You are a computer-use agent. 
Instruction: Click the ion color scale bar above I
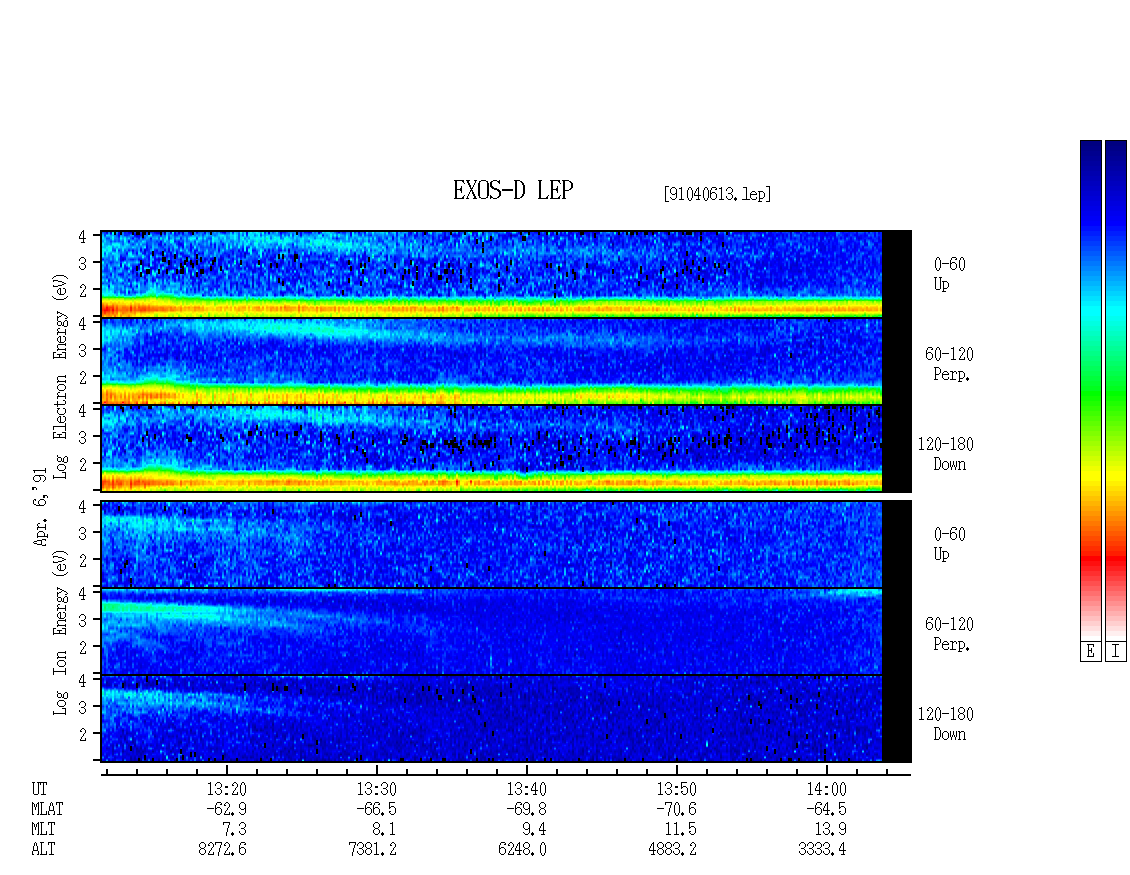(1116, 390)
